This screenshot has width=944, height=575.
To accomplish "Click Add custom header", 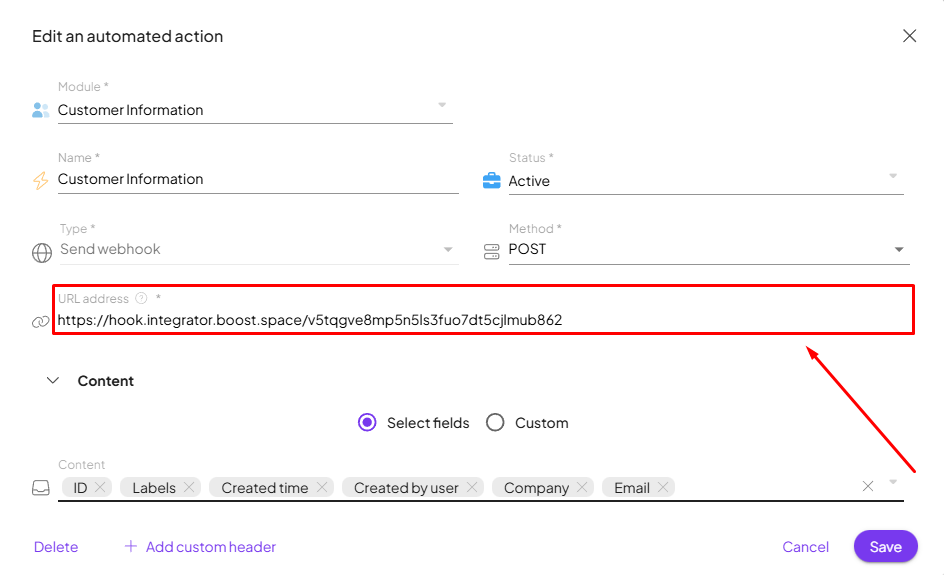I will (x=200, y=547).
